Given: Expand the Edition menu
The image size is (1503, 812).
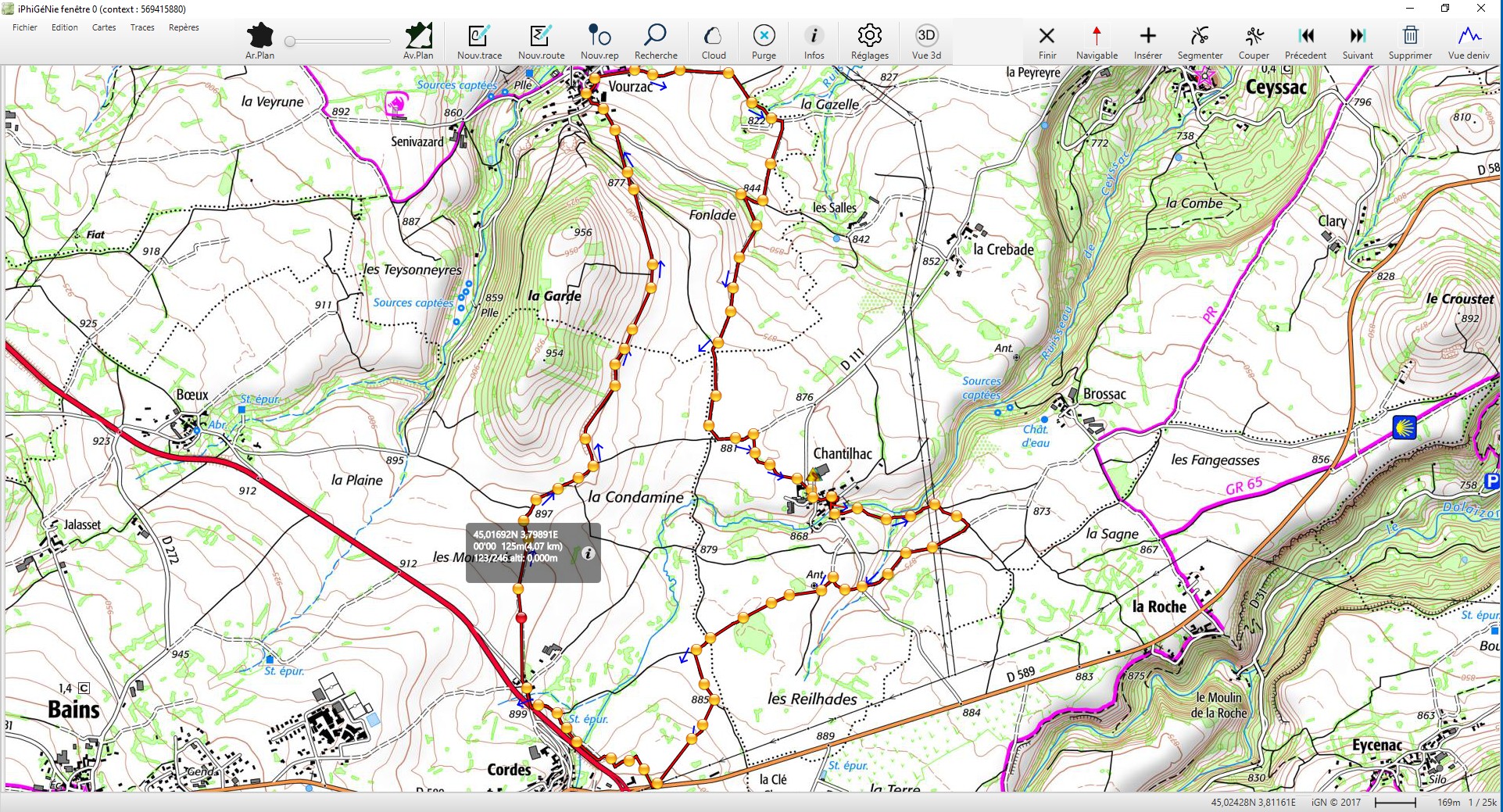Looking at the screenshot, I should coord(65,27).
